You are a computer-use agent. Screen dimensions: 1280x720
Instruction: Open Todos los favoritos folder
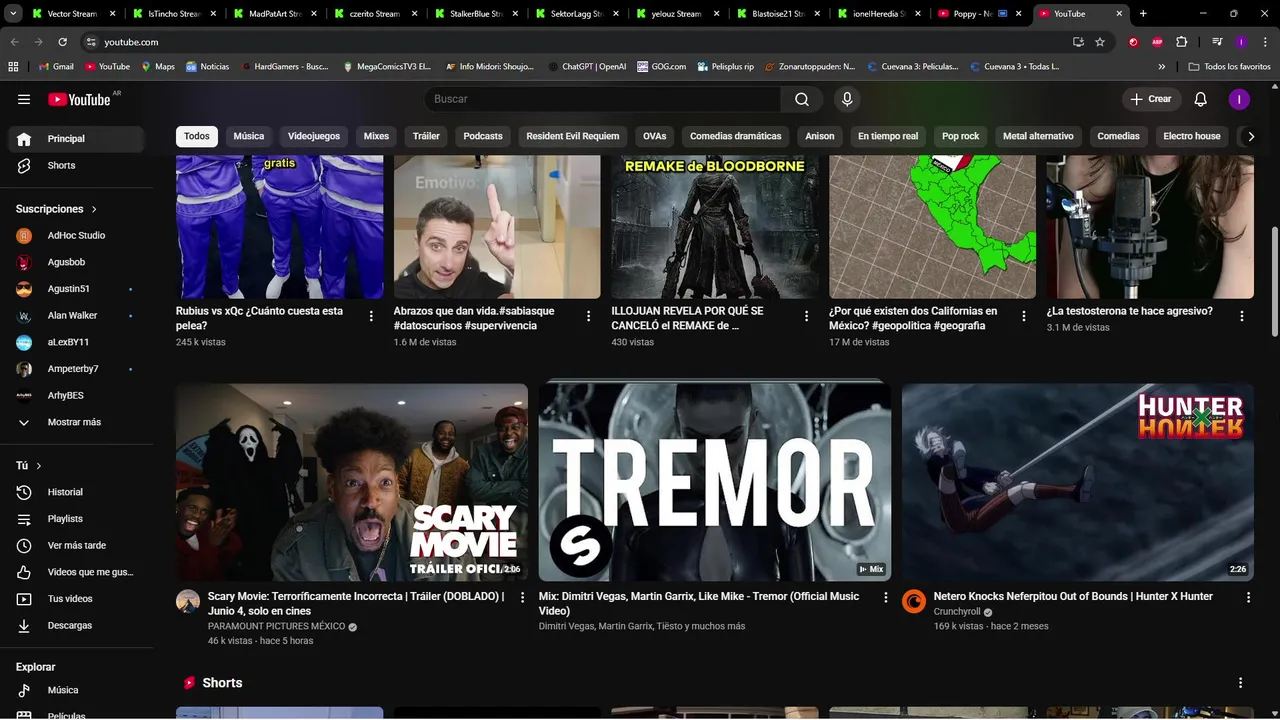point(1230,66)
